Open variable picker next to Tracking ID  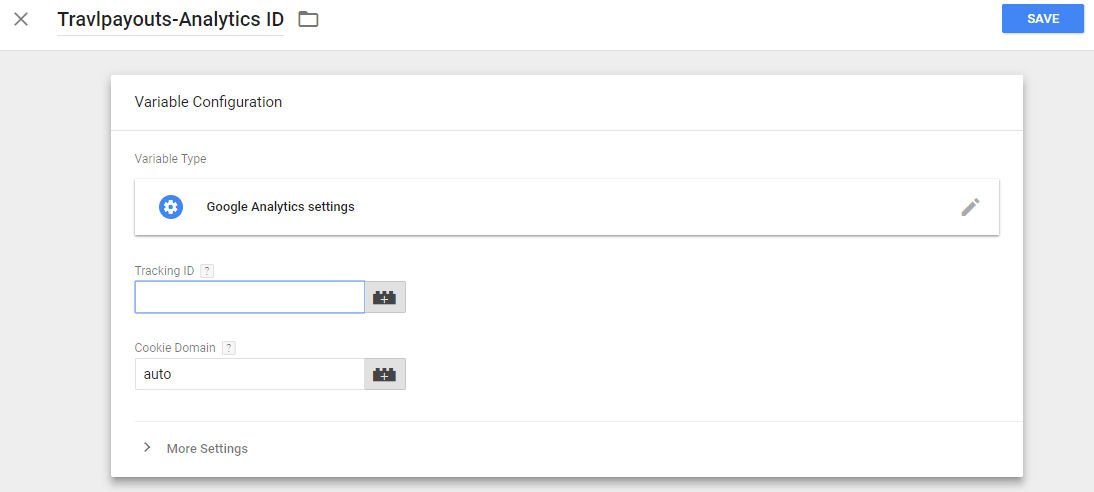click(385, 297)
